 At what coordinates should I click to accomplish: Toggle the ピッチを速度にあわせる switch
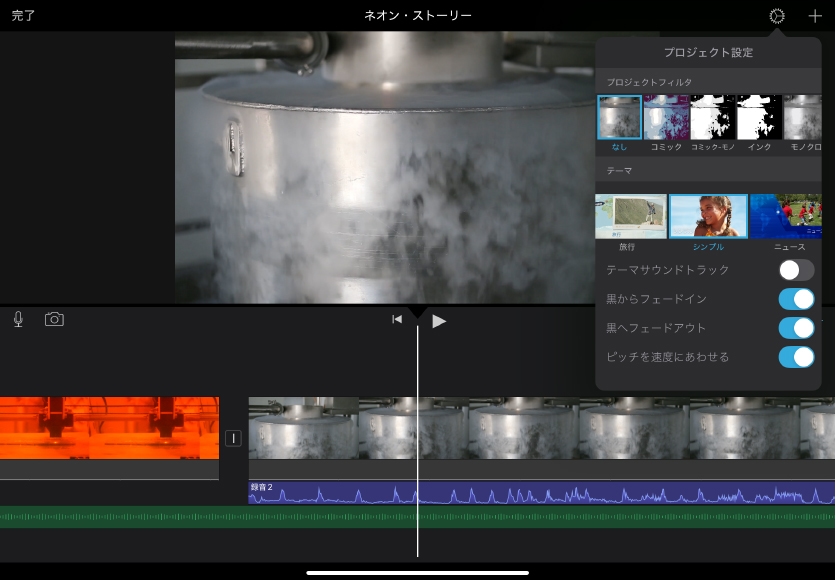click(796, 357)
